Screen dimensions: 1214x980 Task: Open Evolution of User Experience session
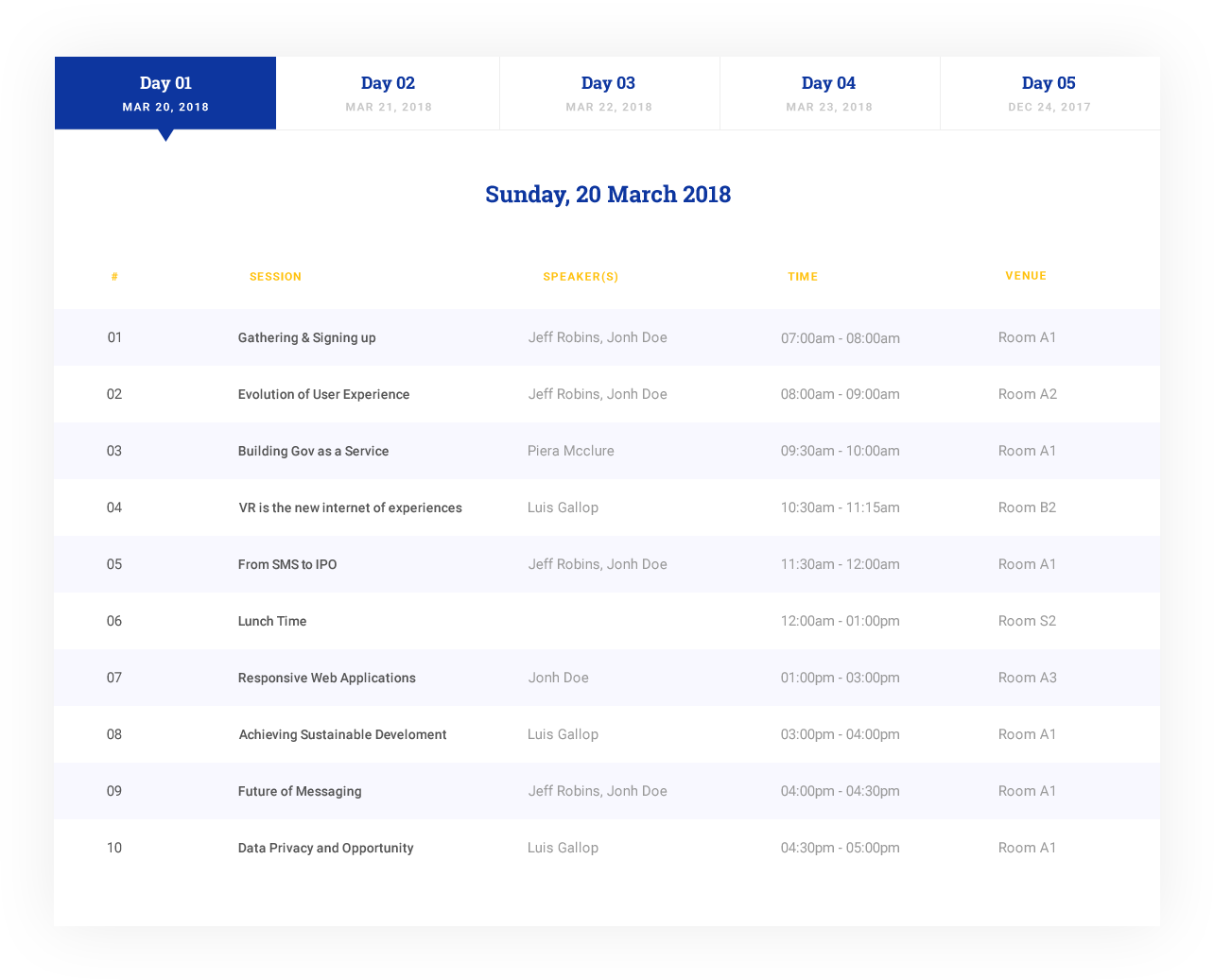323,394
